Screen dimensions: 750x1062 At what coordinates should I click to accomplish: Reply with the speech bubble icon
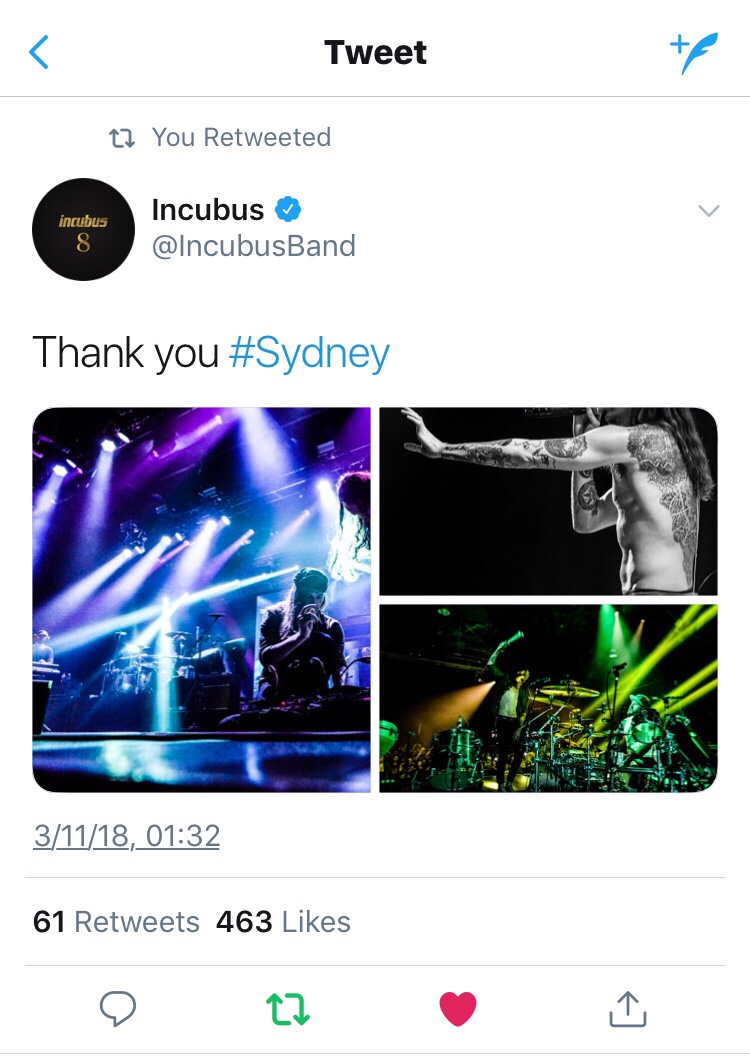[118, 1009]
